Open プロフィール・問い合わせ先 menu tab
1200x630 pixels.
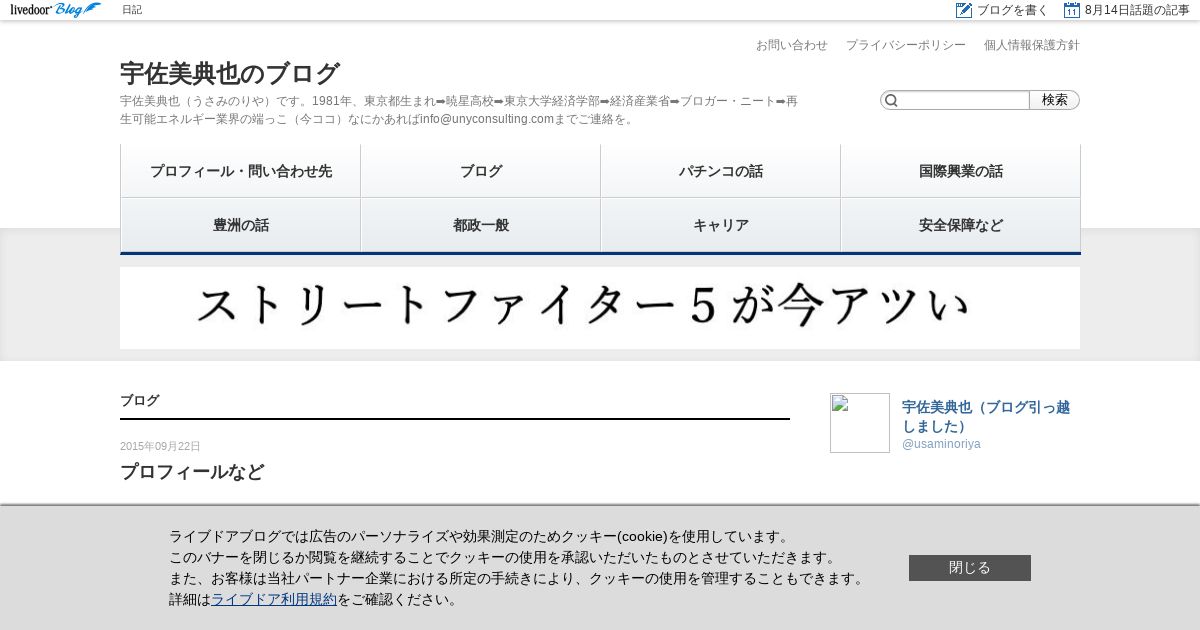(240, 171)
